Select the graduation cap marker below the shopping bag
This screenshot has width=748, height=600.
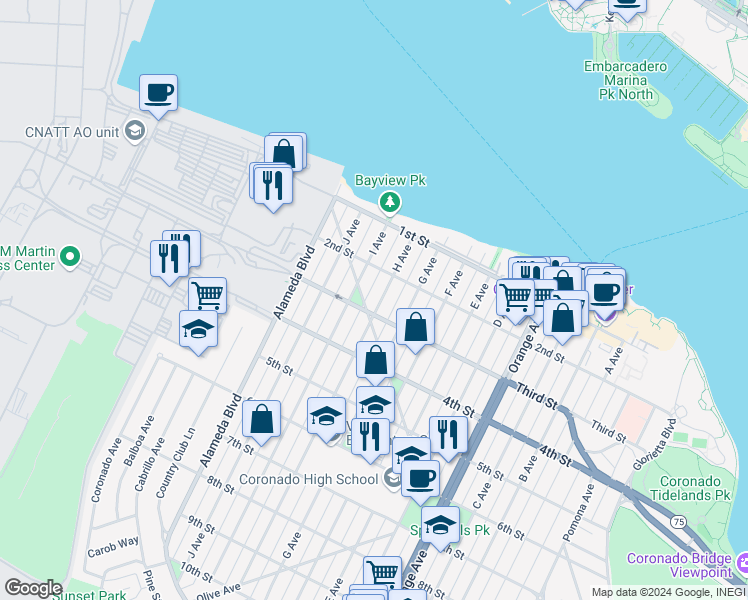375,403
